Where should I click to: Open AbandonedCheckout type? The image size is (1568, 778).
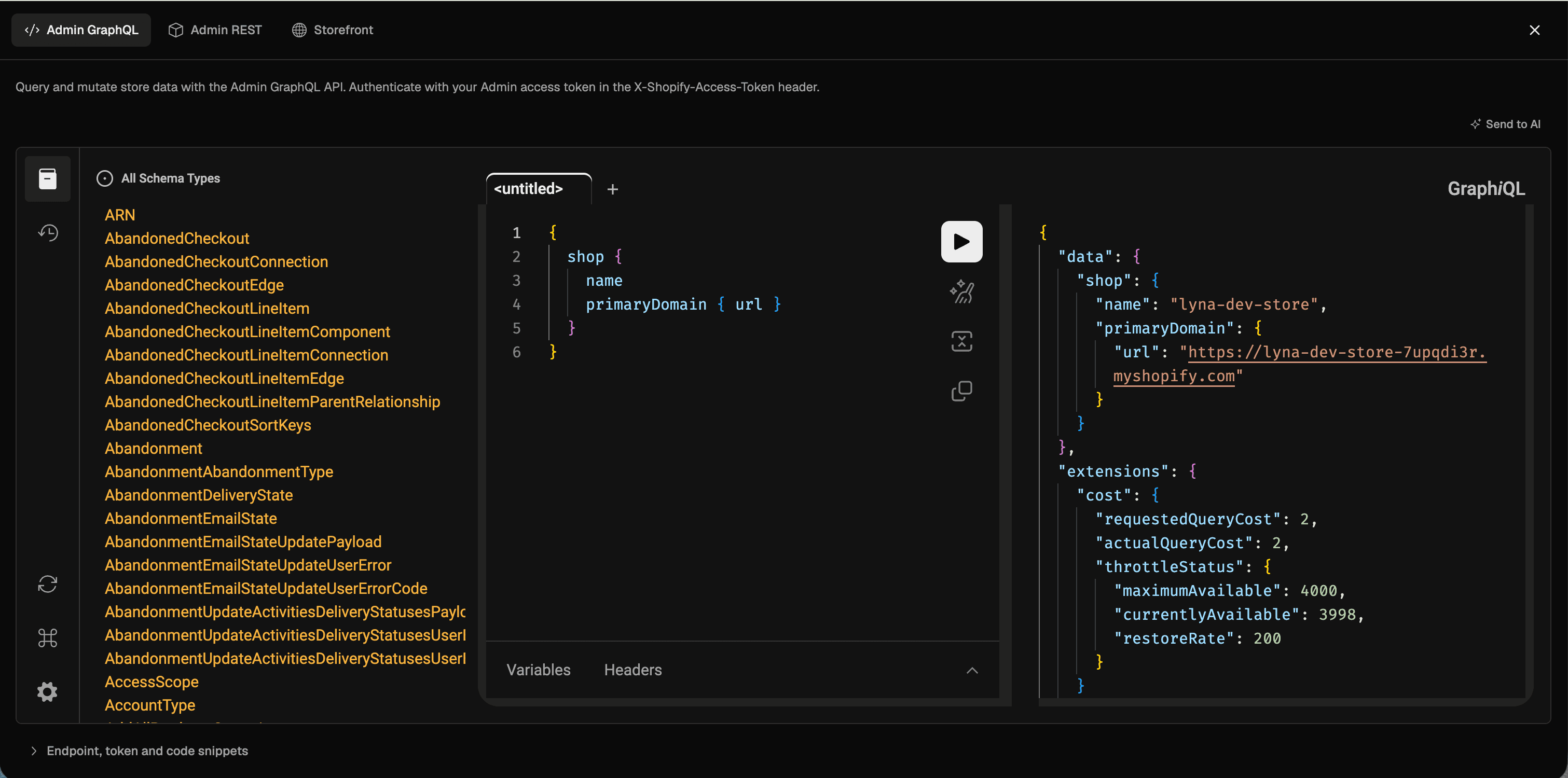click(x=177, y=239)
